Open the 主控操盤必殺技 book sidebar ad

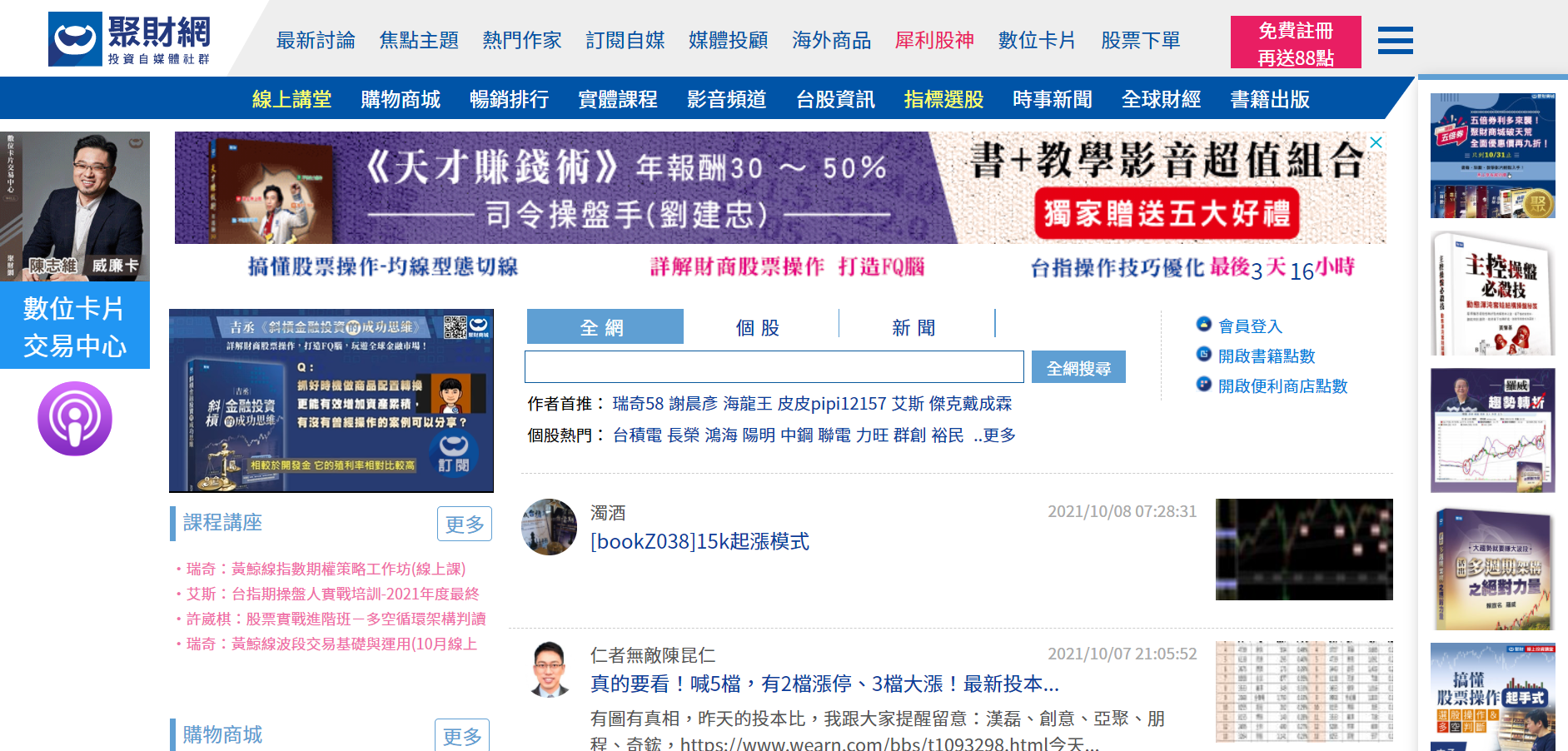pyautogui.click(x=1492, y=293)
